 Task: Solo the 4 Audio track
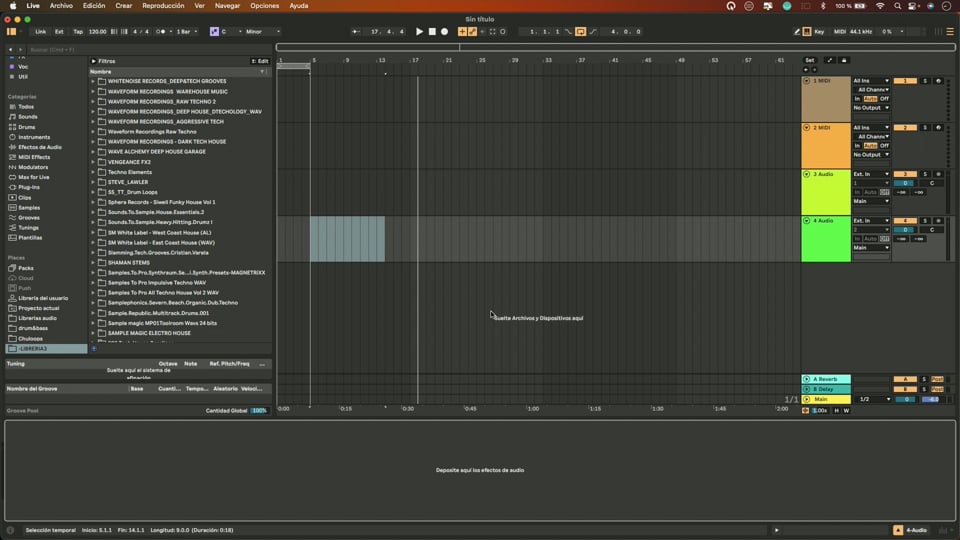tap(925, 220)
